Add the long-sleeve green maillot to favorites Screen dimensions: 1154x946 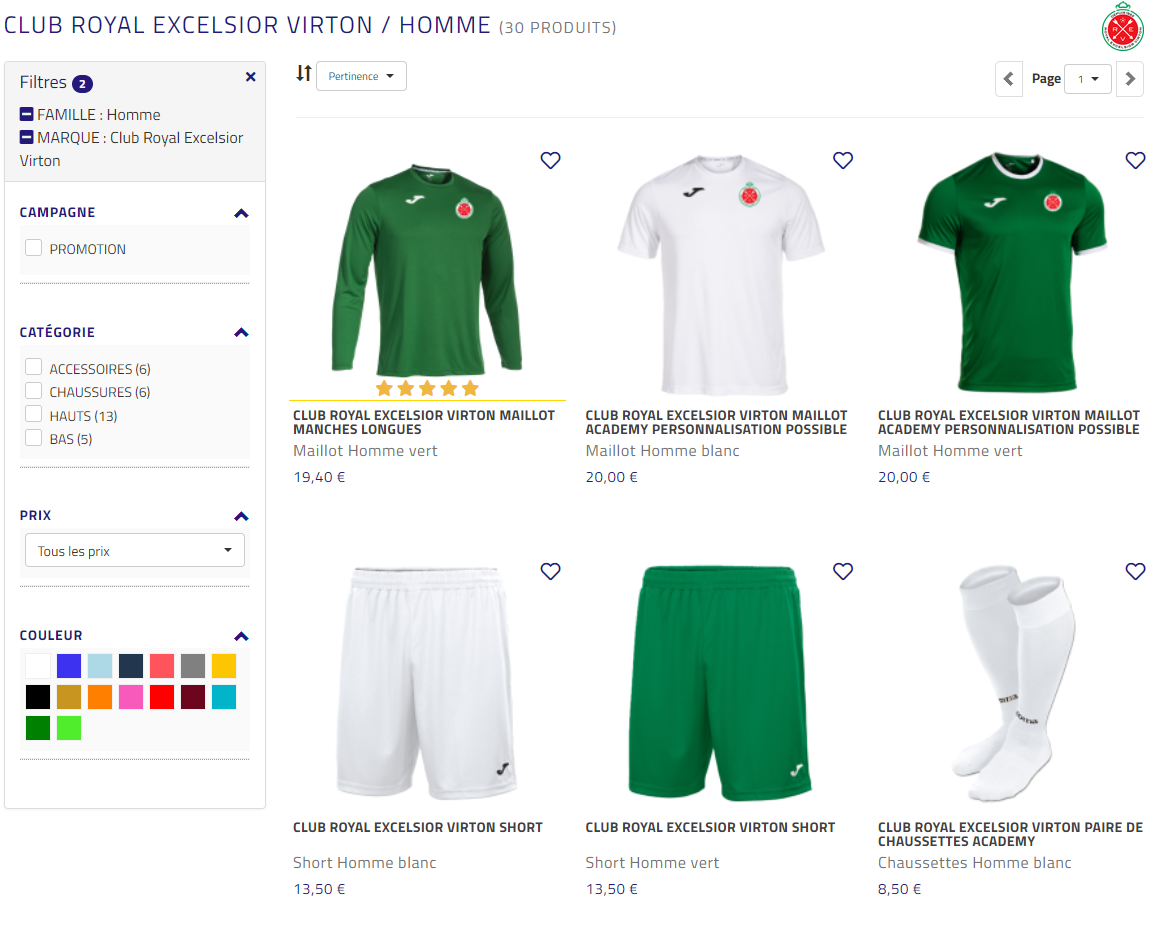[550, 160]
